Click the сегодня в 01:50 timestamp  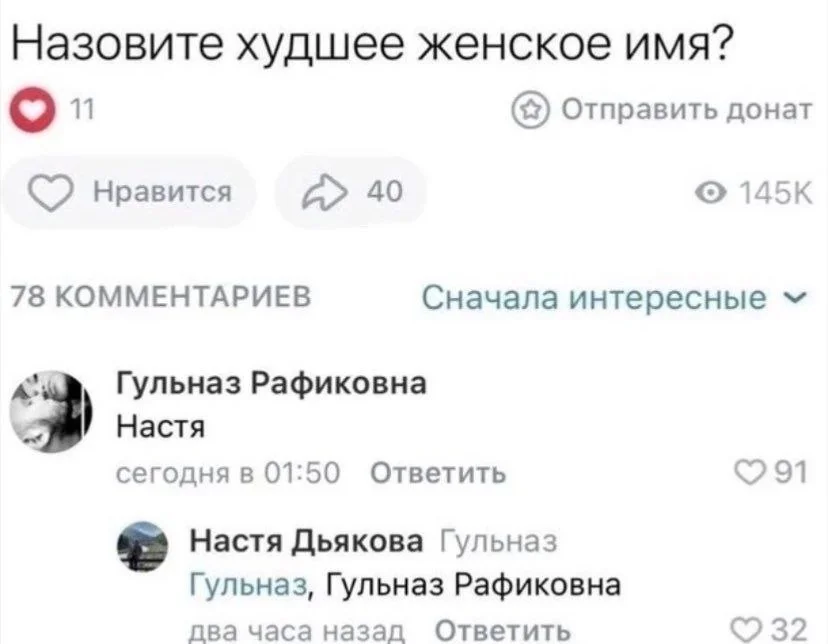click(229, 473)
